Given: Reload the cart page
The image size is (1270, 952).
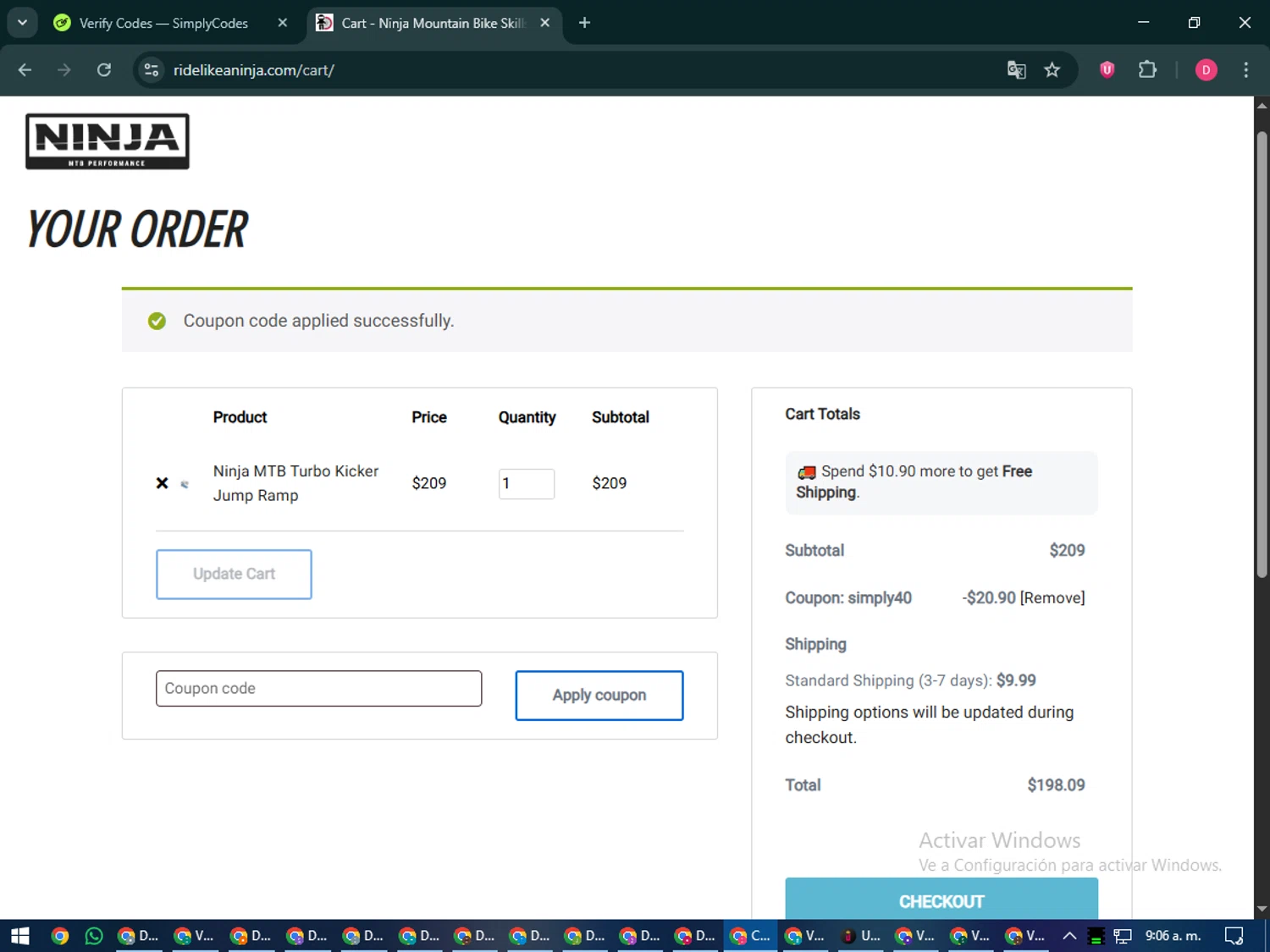Looking at the screenshot, I should (104, 70).
